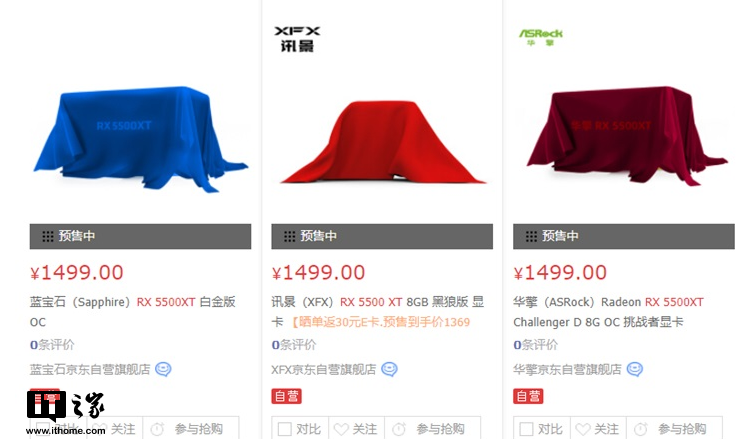Click the red-covered XFX product image
This screenshot has height=439, width=751.
click(382, 142)
